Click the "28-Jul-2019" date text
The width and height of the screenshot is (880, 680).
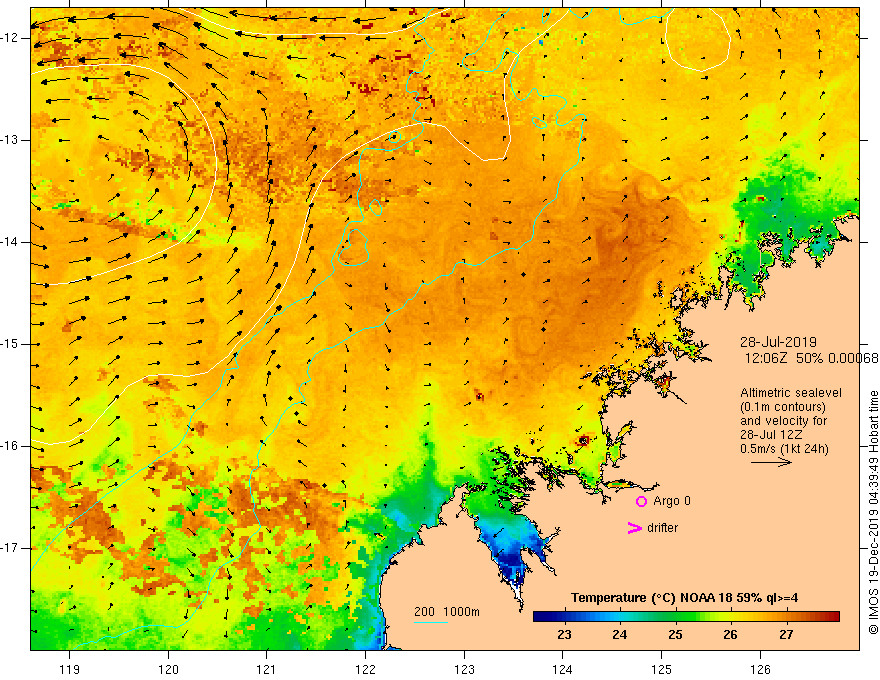pyautogui.click(x=778, y=342)
